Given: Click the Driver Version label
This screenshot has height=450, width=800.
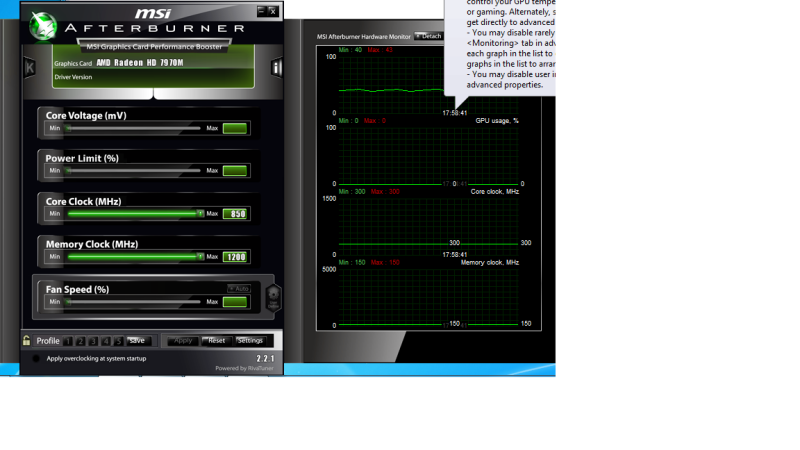Looking at the screenshot, I should (x=73, y=77).
